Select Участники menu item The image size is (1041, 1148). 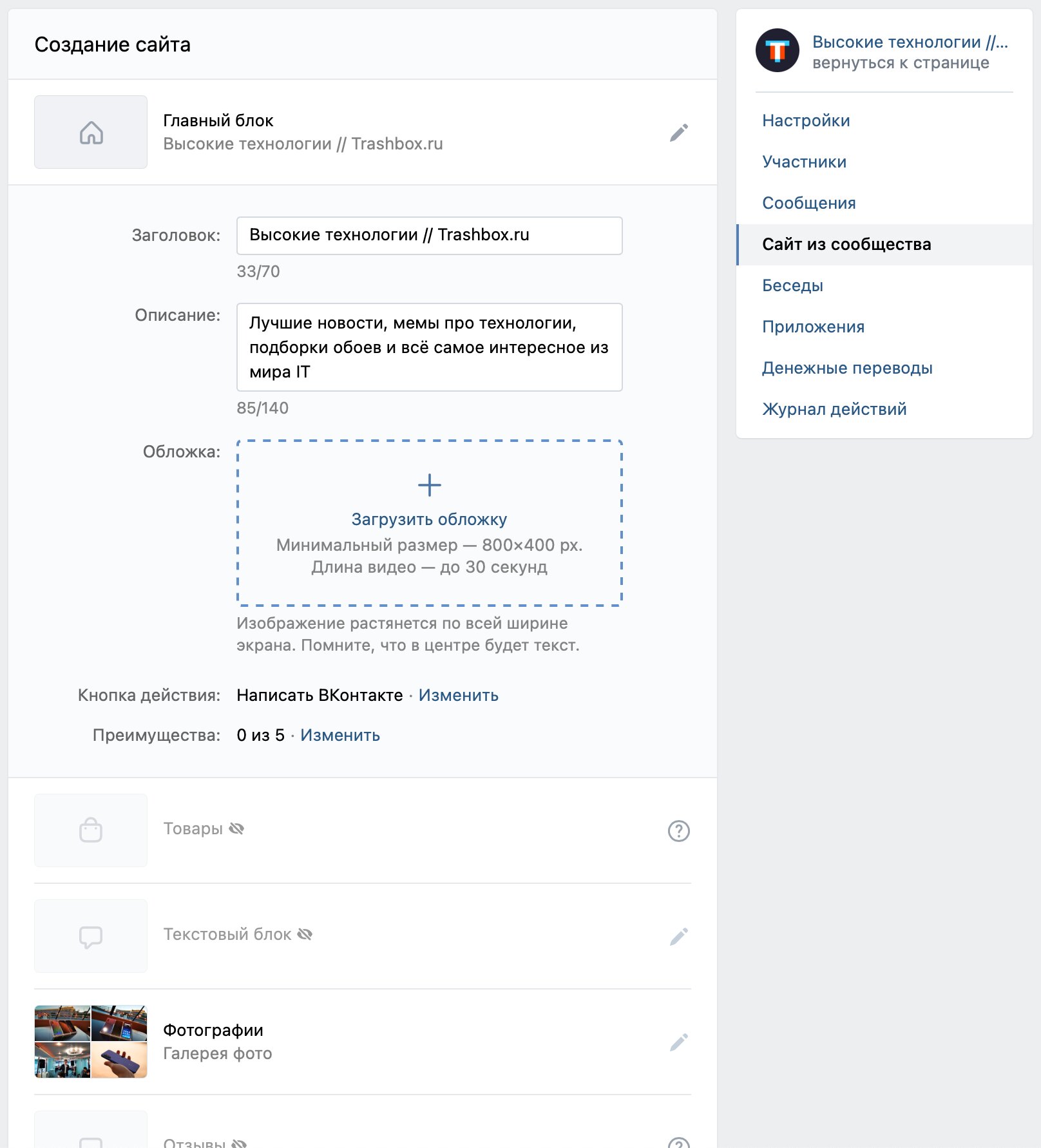[x=804, y=162]
